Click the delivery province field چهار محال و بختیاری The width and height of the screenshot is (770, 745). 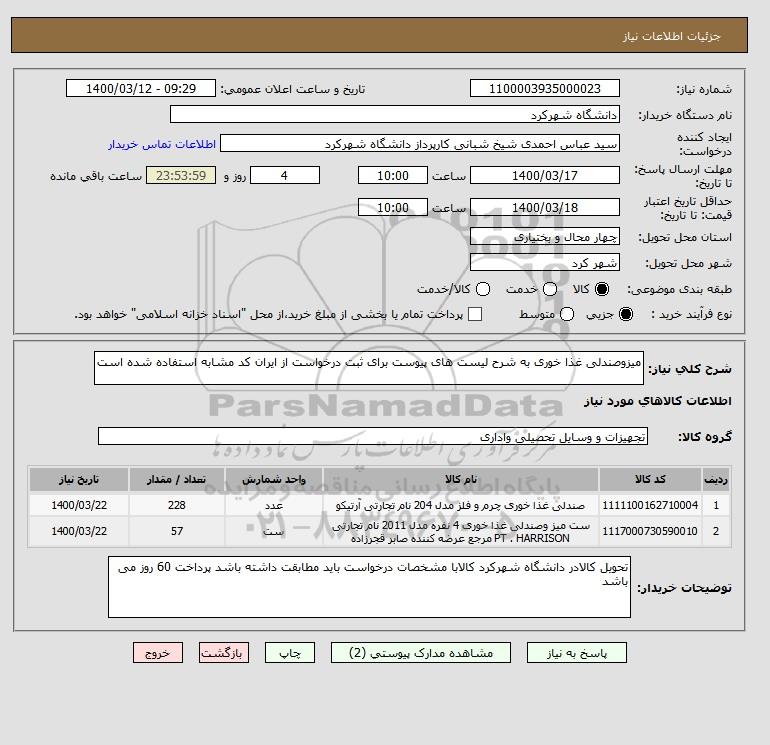[545, 237]
